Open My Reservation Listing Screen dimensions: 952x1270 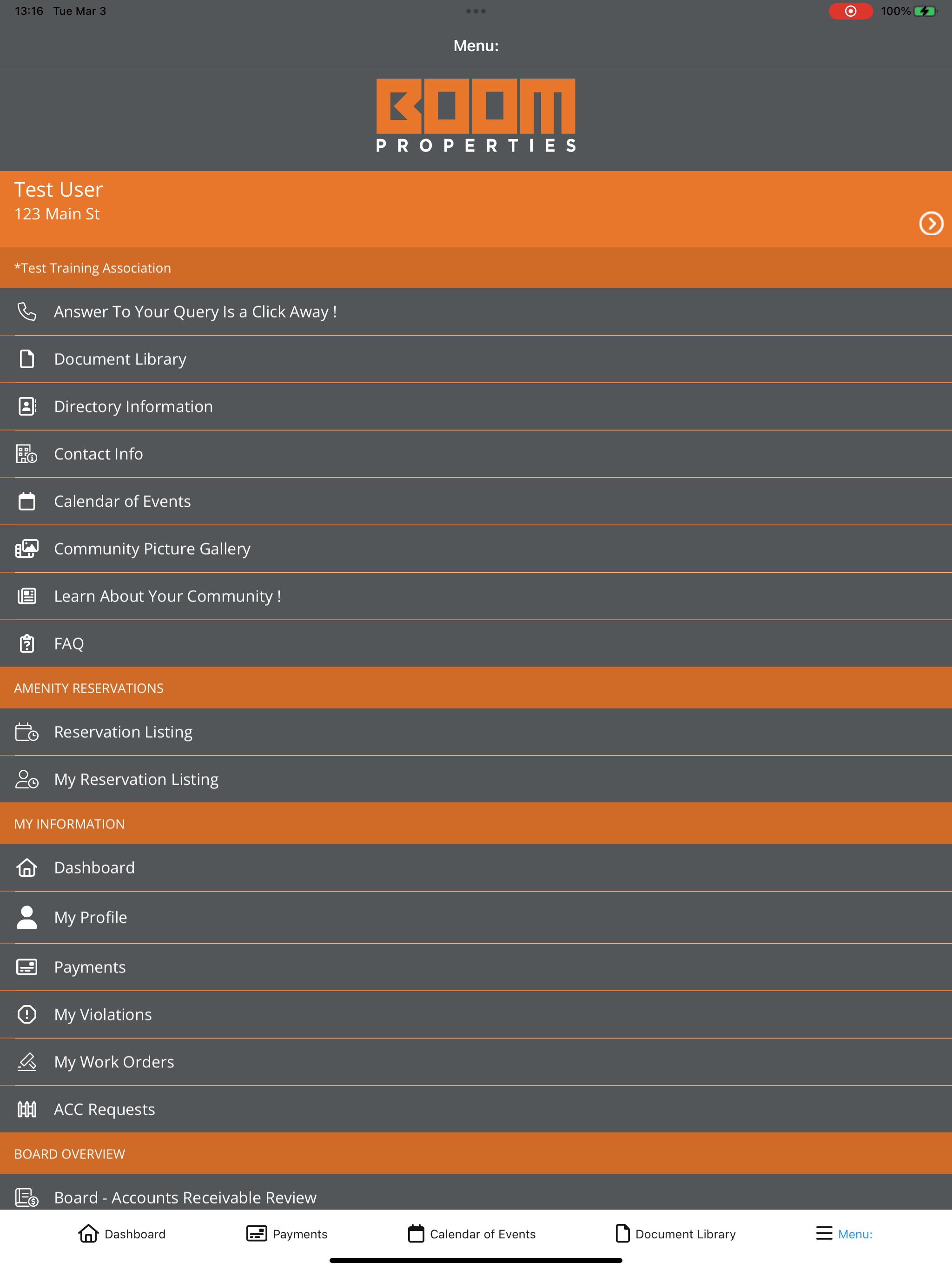476,780
